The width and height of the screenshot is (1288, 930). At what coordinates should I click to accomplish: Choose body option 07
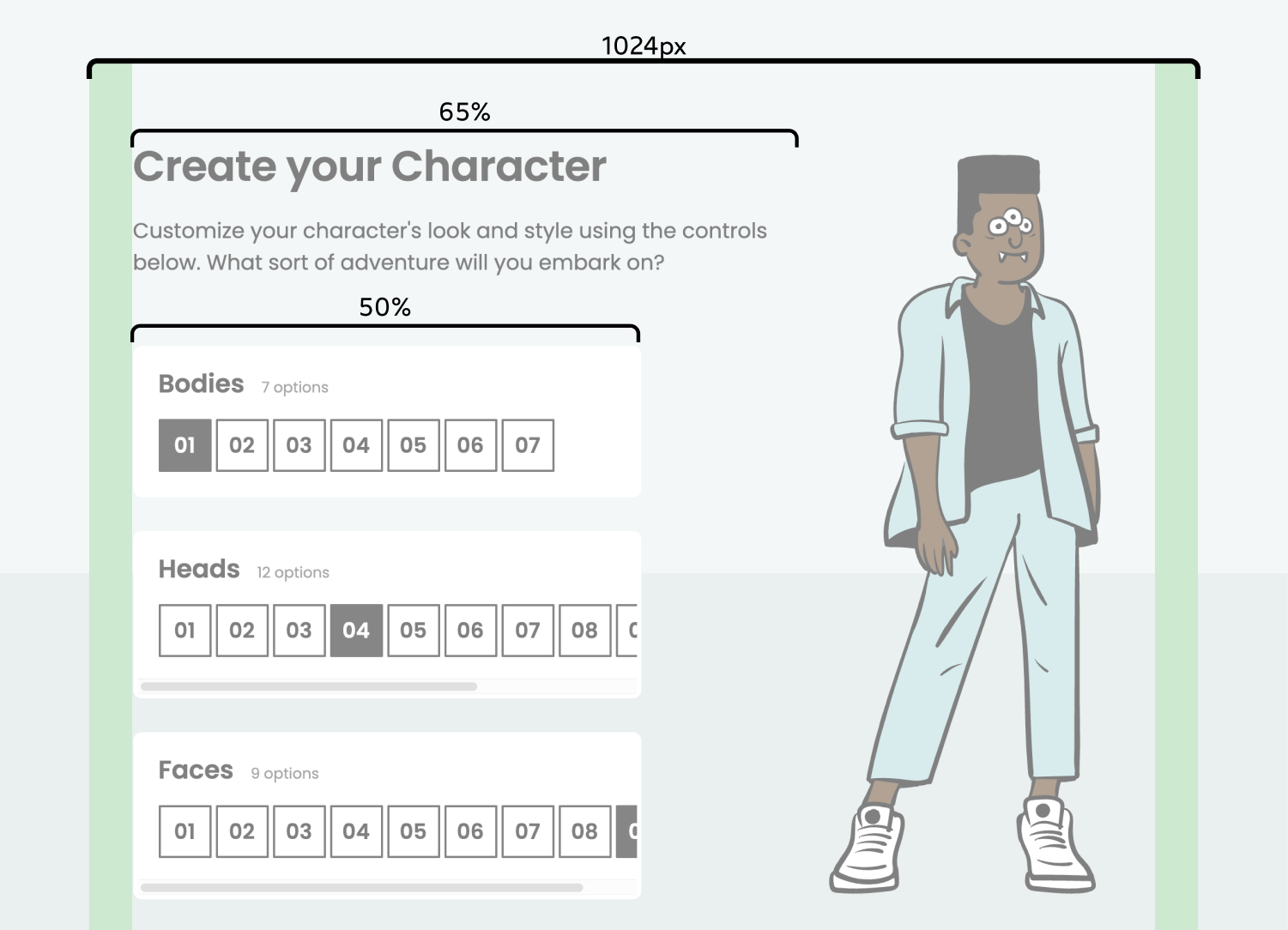[x=528, y=445]
